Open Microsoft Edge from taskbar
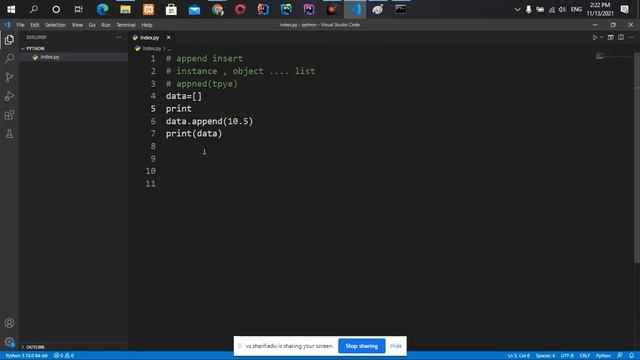 pyautogui.click(x=102, y=9)
